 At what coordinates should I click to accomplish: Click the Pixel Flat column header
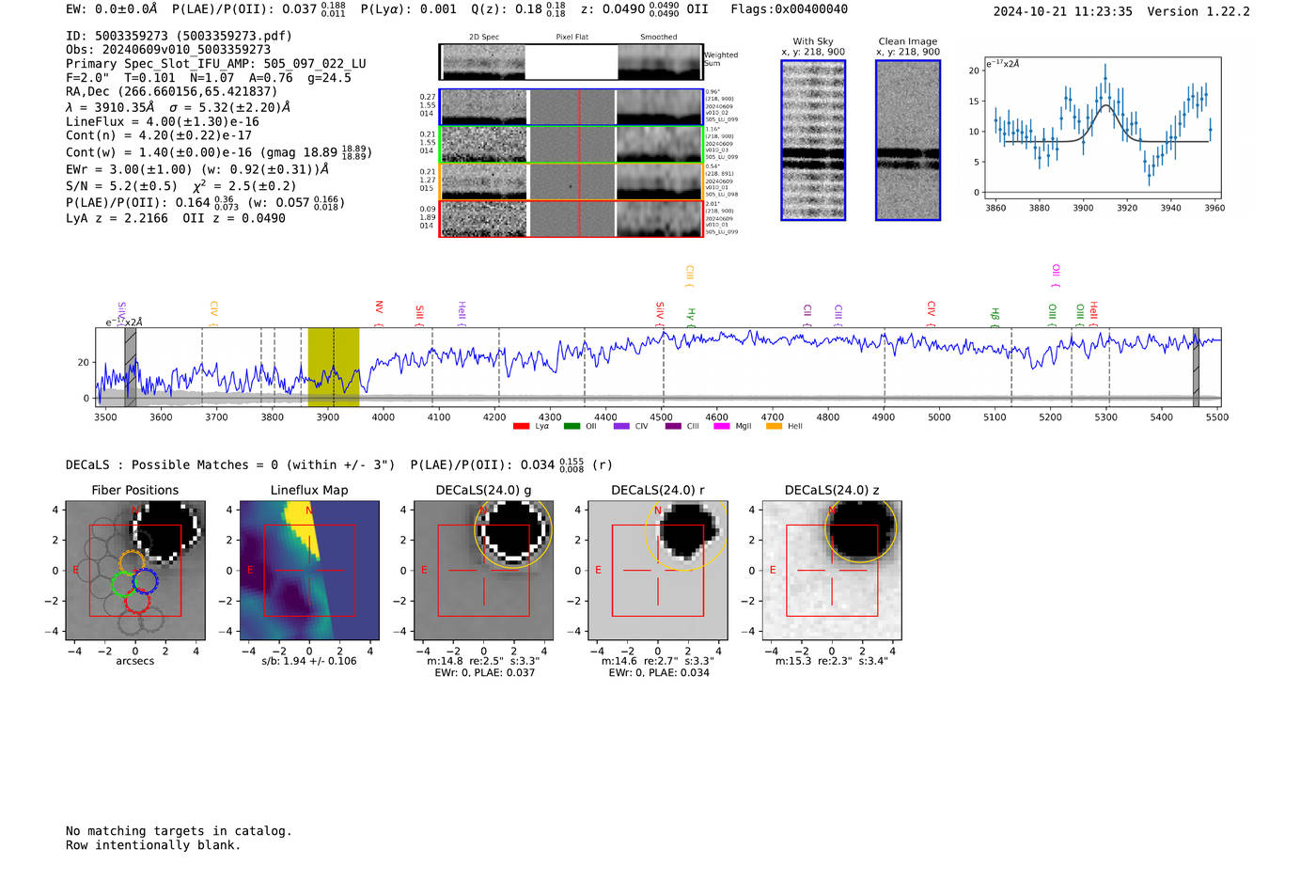[572, 38]
